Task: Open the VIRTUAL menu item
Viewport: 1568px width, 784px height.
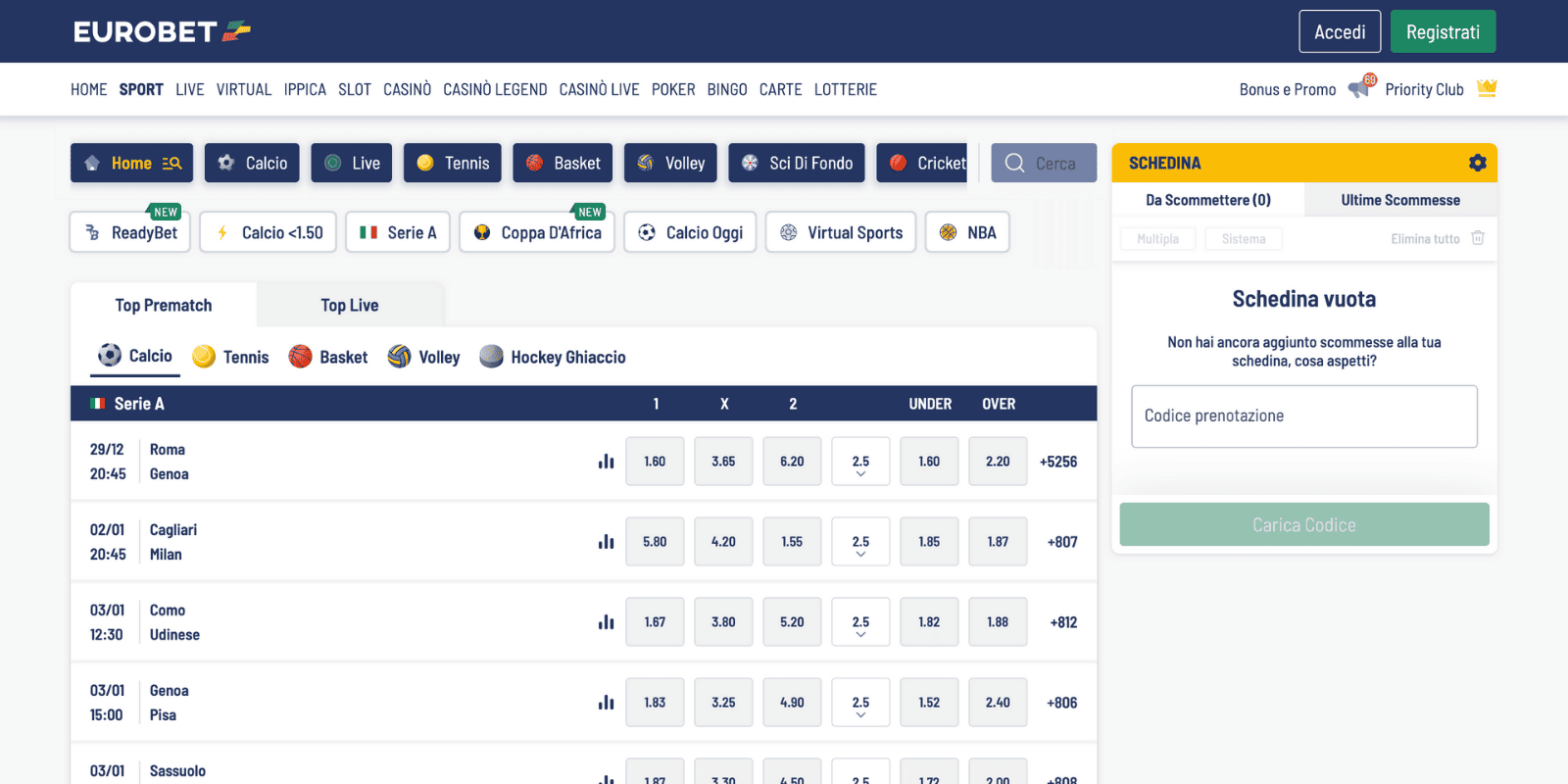Action: (244, 89)
